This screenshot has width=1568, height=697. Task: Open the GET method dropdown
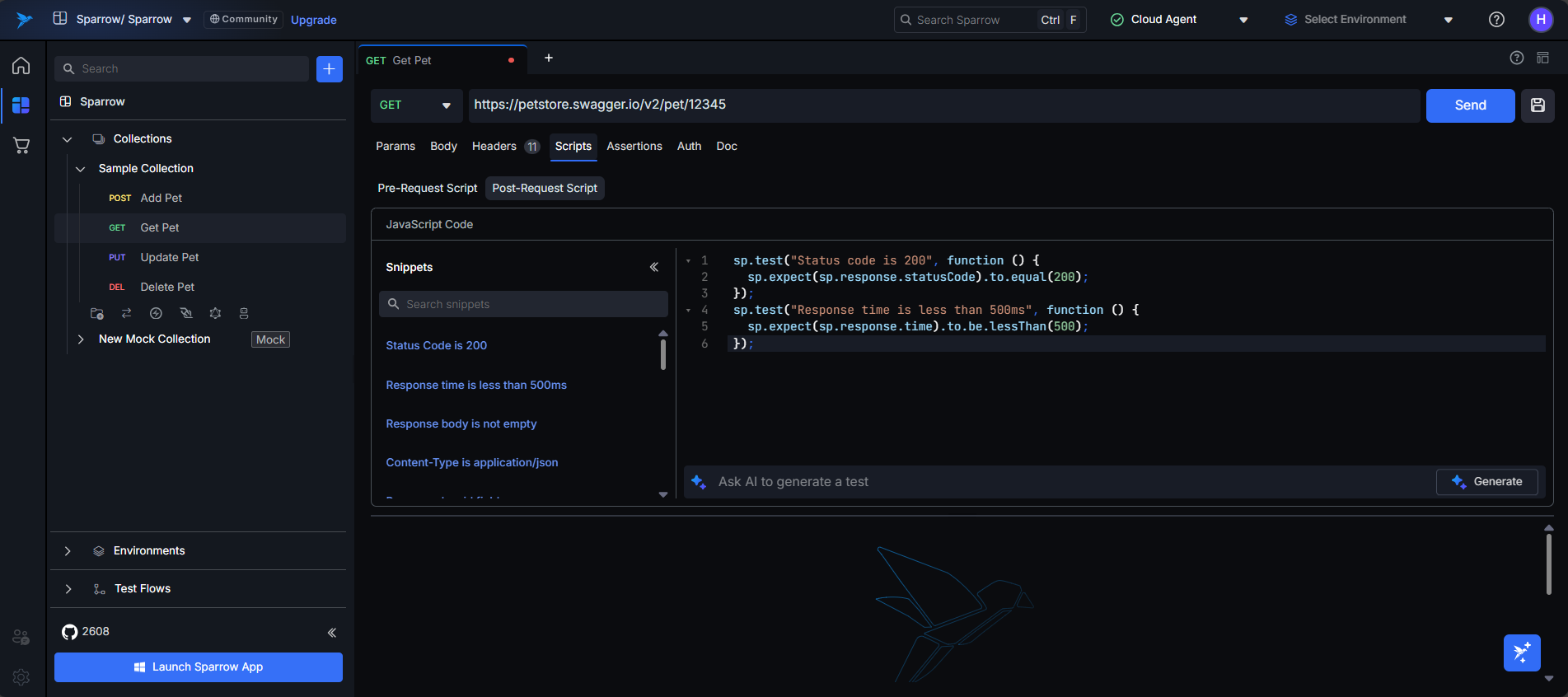pyautogui.click(x=415, y=105)
